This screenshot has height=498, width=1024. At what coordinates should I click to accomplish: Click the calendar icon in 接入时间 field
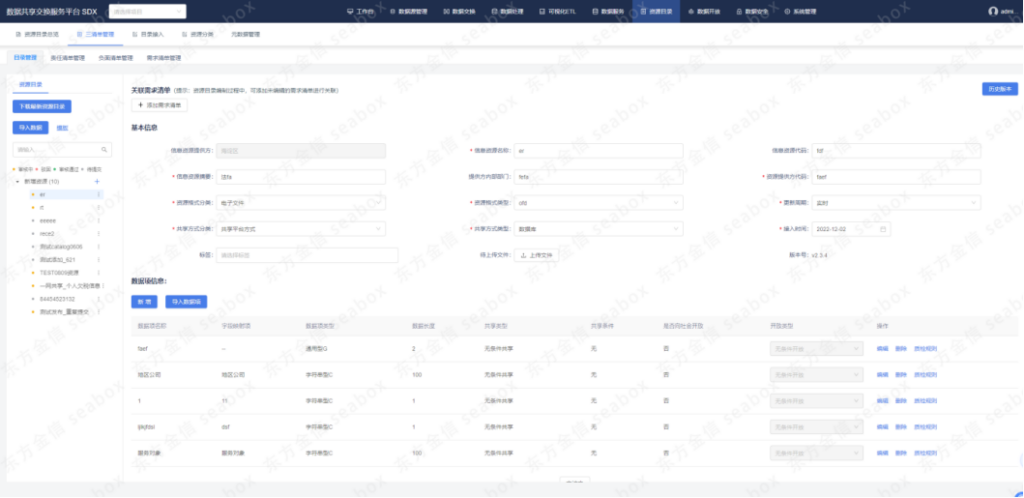(883, 229)
